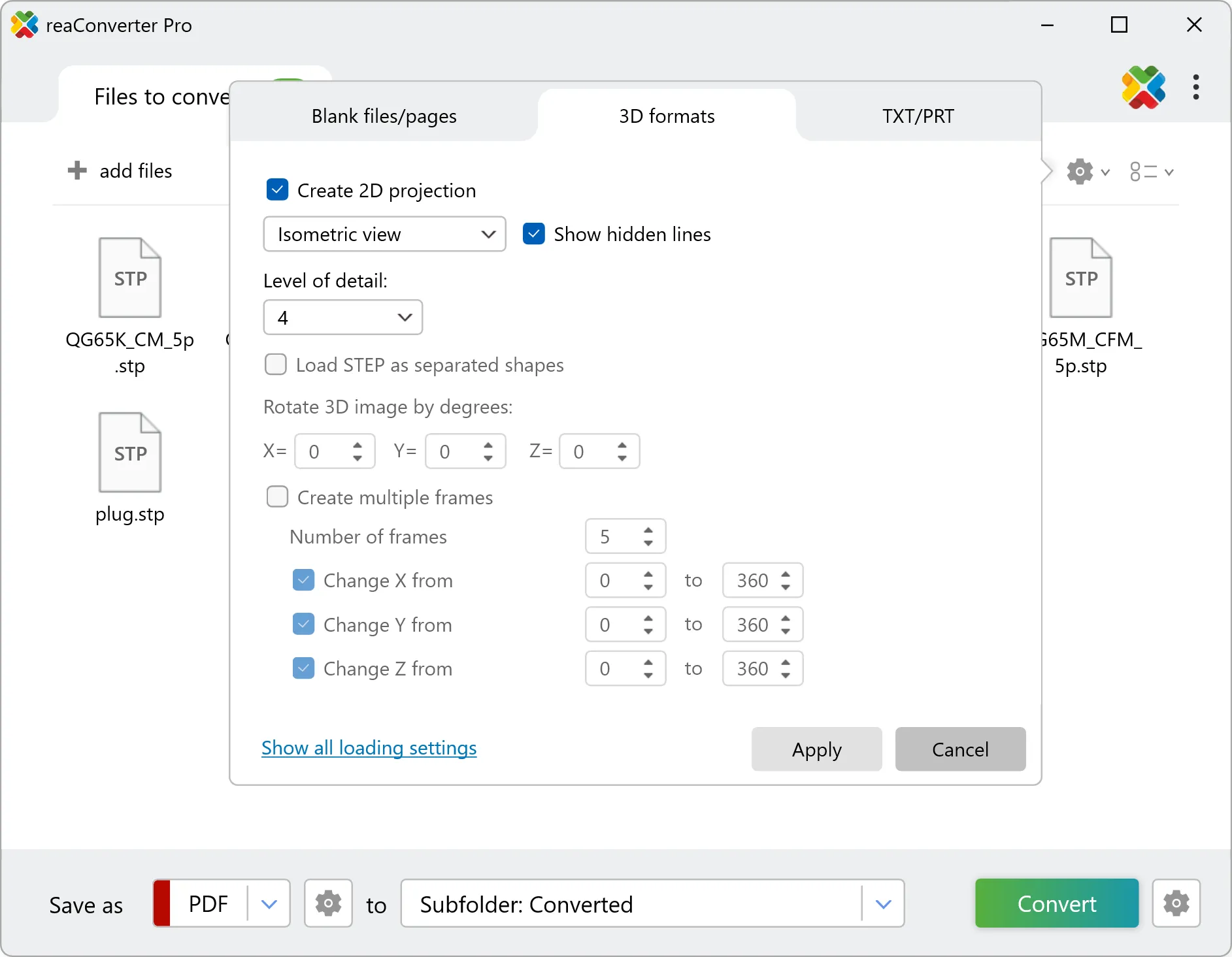This screenshot has height=957, width=1232.
Task: Decrease Change Z from start value
Action: 648,675
